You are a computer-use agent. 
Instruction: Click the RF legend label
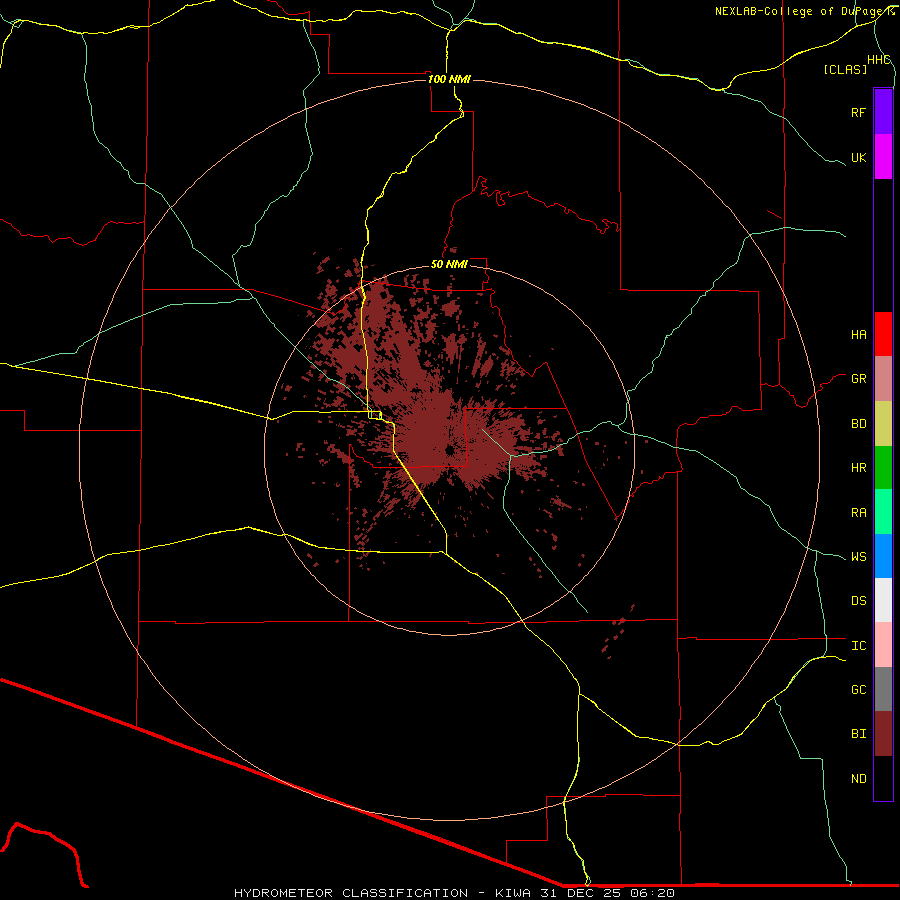pyautogui.click(x=858, y=112)
